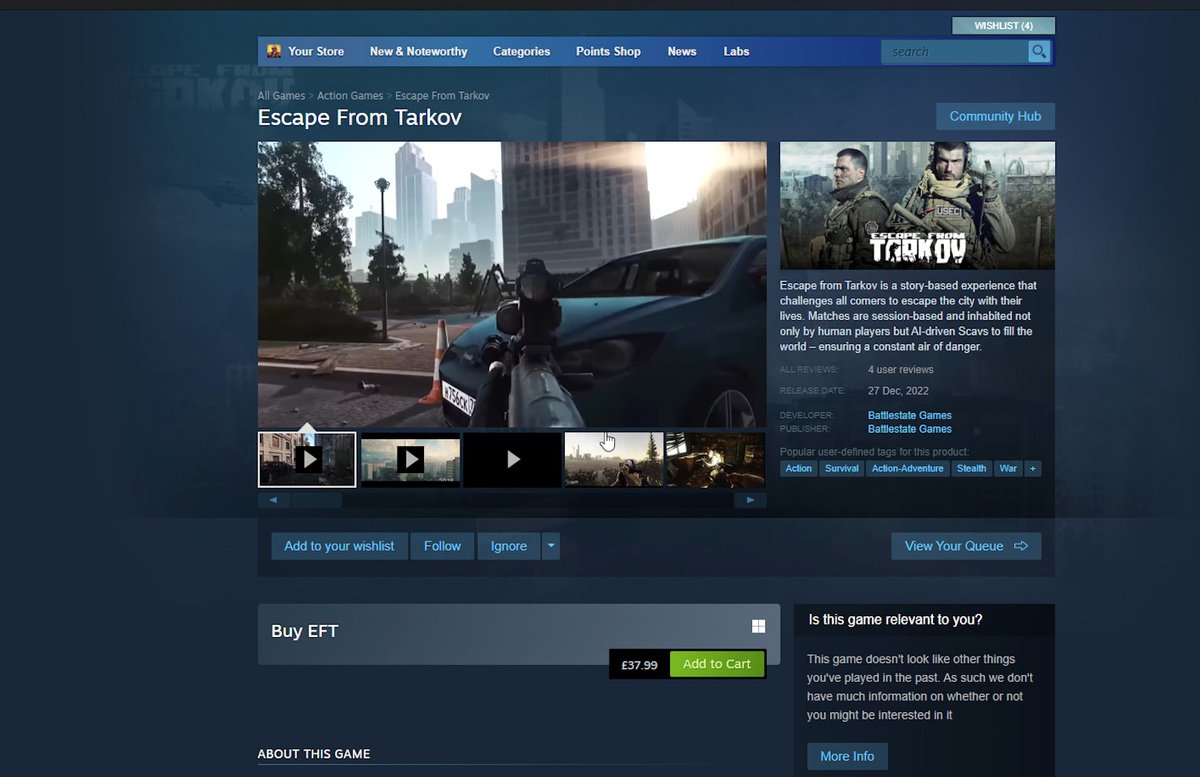The height and width of the screenshot is (777, 1200).
Task: Click the Battlestate Games developer link
Action: 909,415
